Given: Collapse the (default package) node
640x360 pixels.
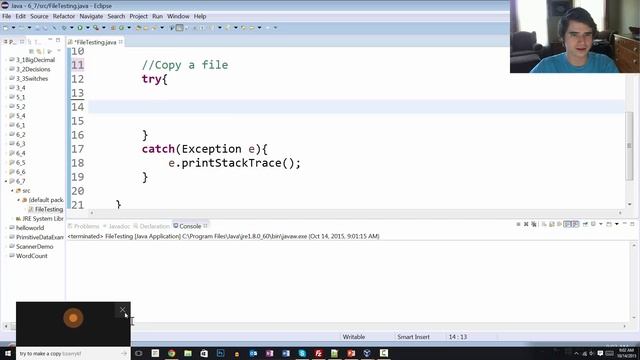Looking at the screenshot, I should (x=18, y=200).
